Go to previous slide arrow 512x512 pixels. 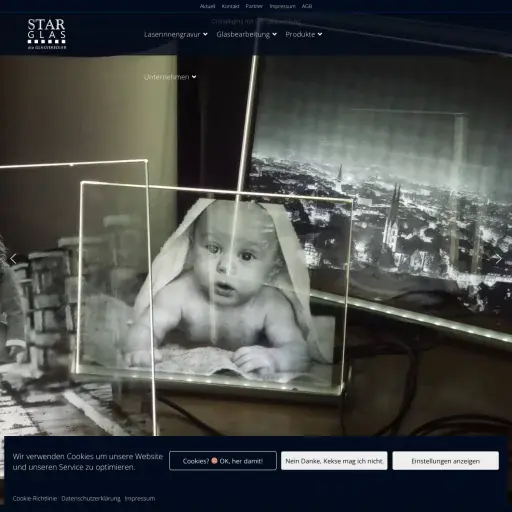pyautogui.click(x=13, y=259)
